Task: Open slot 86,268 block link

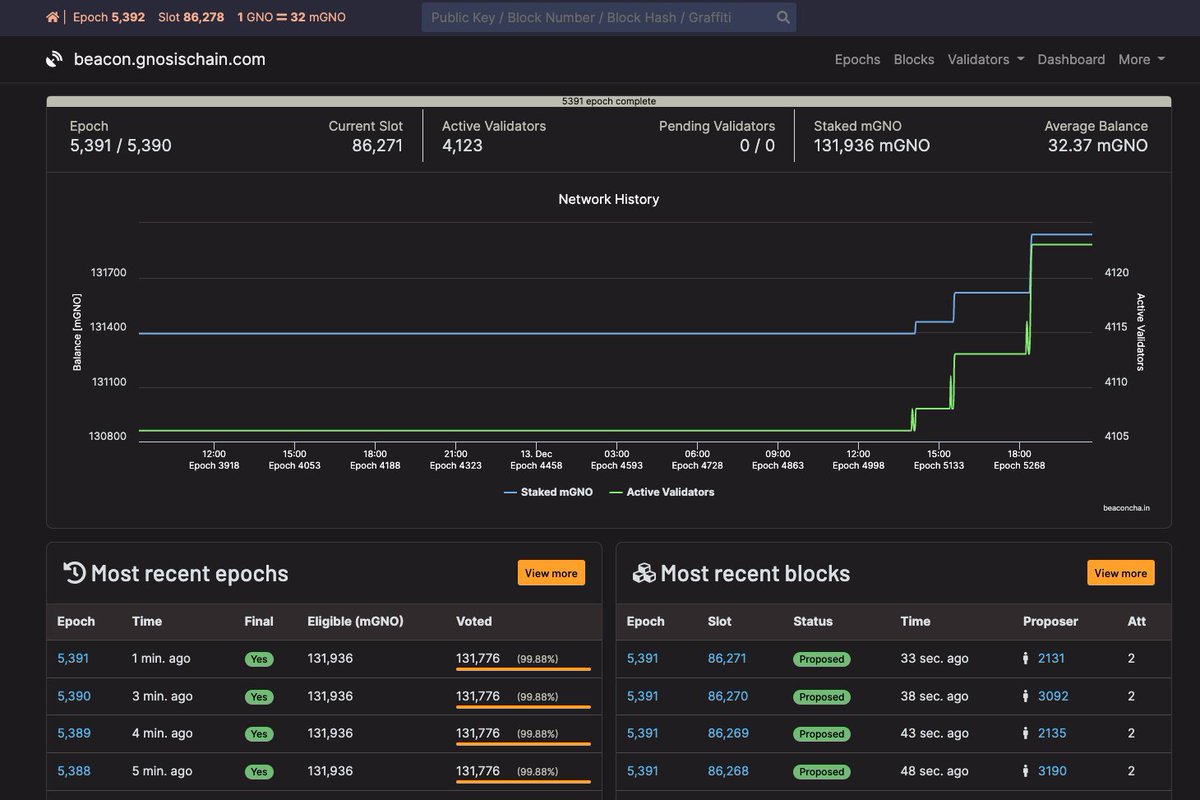Action: [x=727, y=771]
